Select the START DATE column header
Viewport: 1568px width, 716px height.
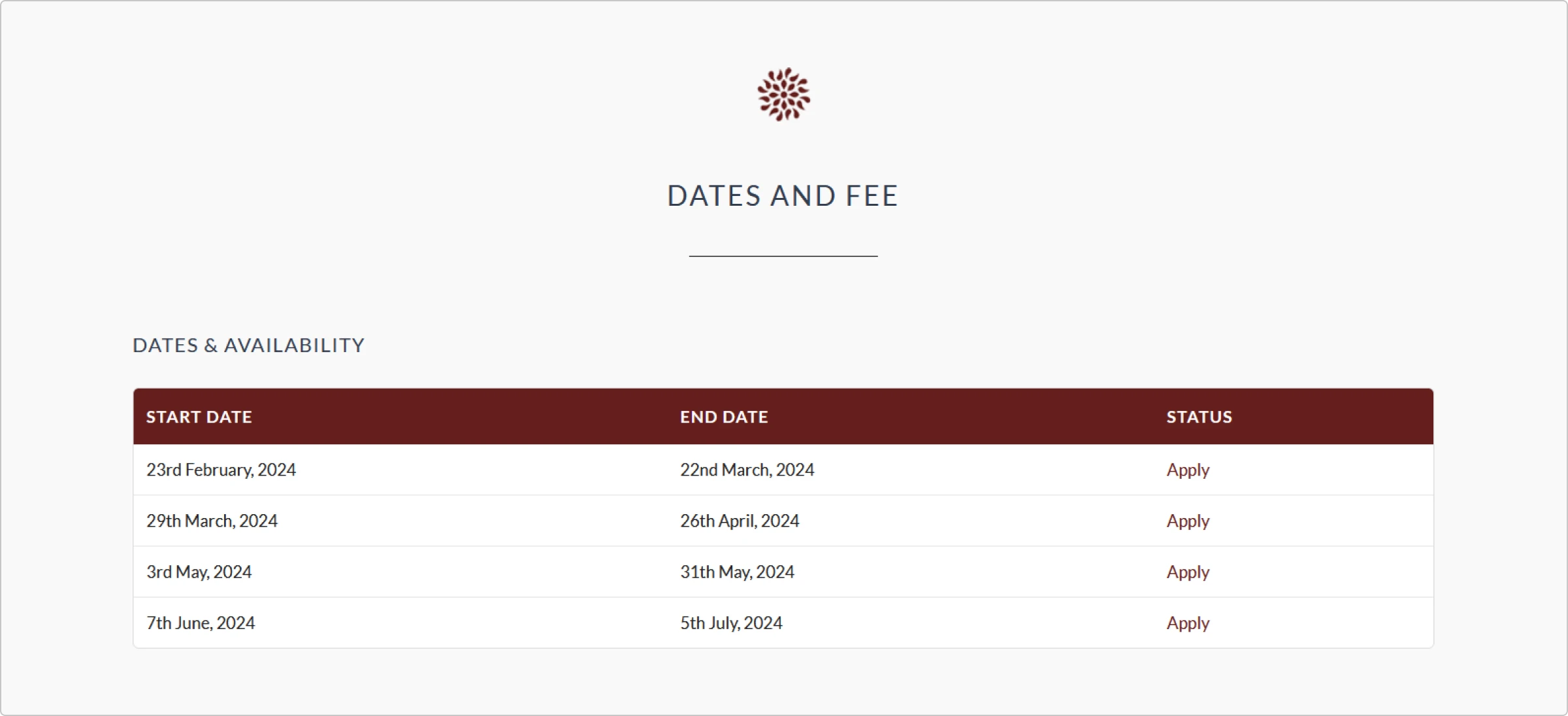pyautogui.click(x=199, y=417)
